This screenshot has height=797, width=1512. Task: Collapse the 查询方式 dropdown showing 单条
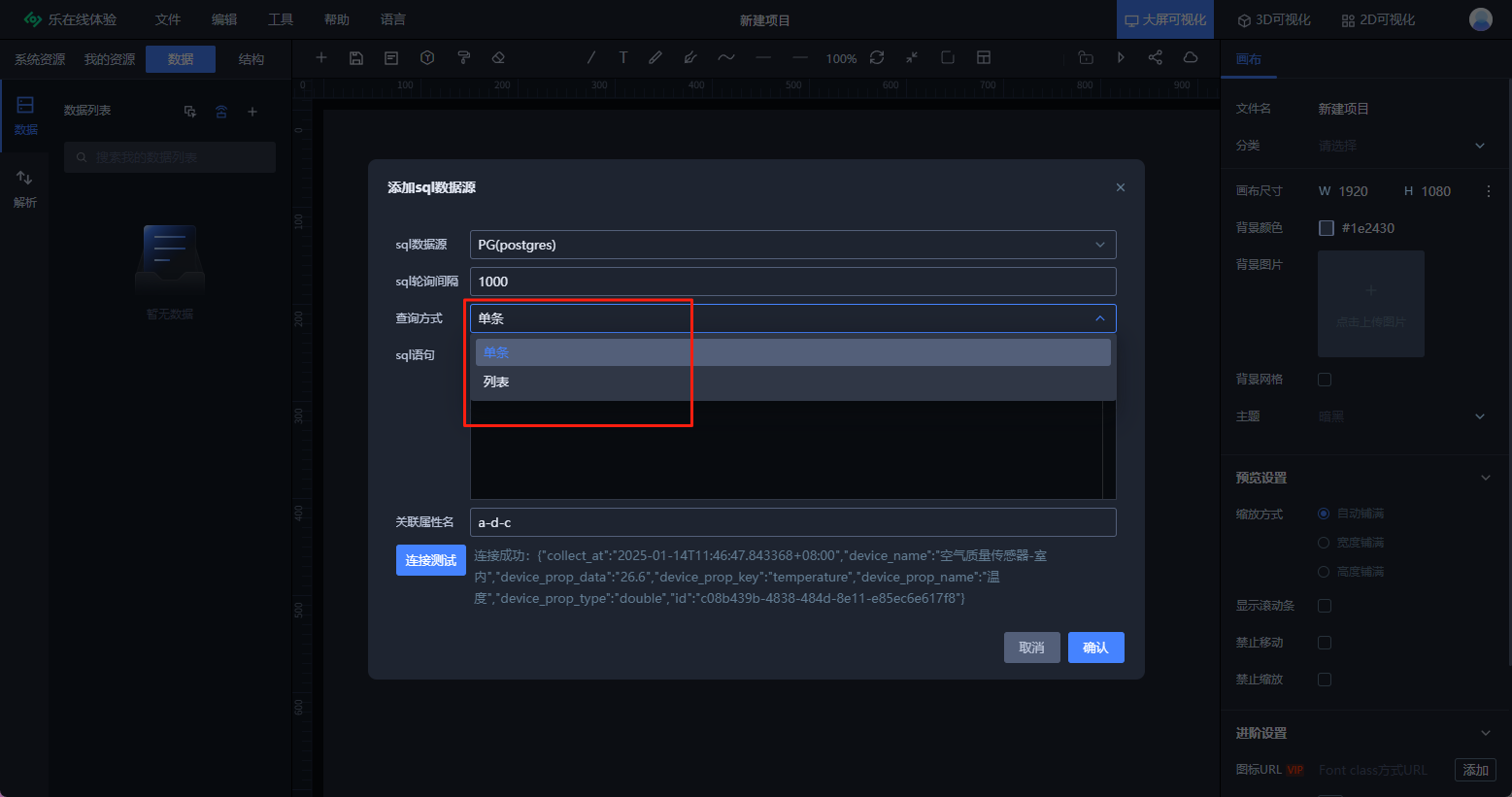point(793,318)
